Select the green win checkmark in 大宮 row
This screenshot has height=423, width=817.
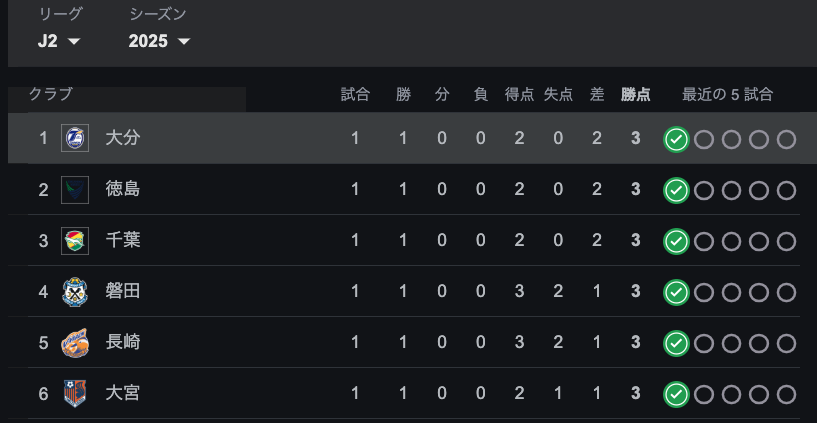(x=676, y=395)
